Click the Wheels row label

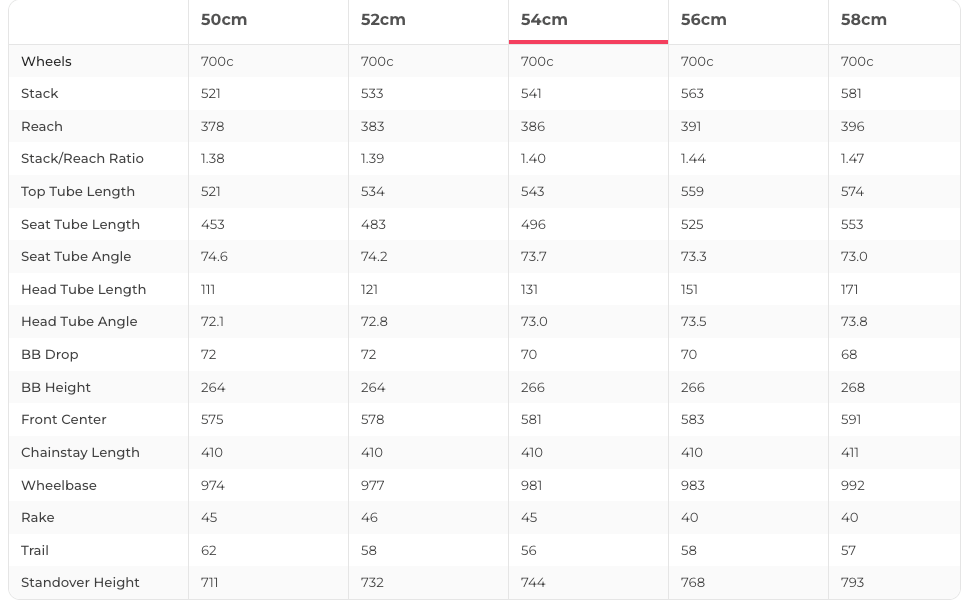click(46, 61)
